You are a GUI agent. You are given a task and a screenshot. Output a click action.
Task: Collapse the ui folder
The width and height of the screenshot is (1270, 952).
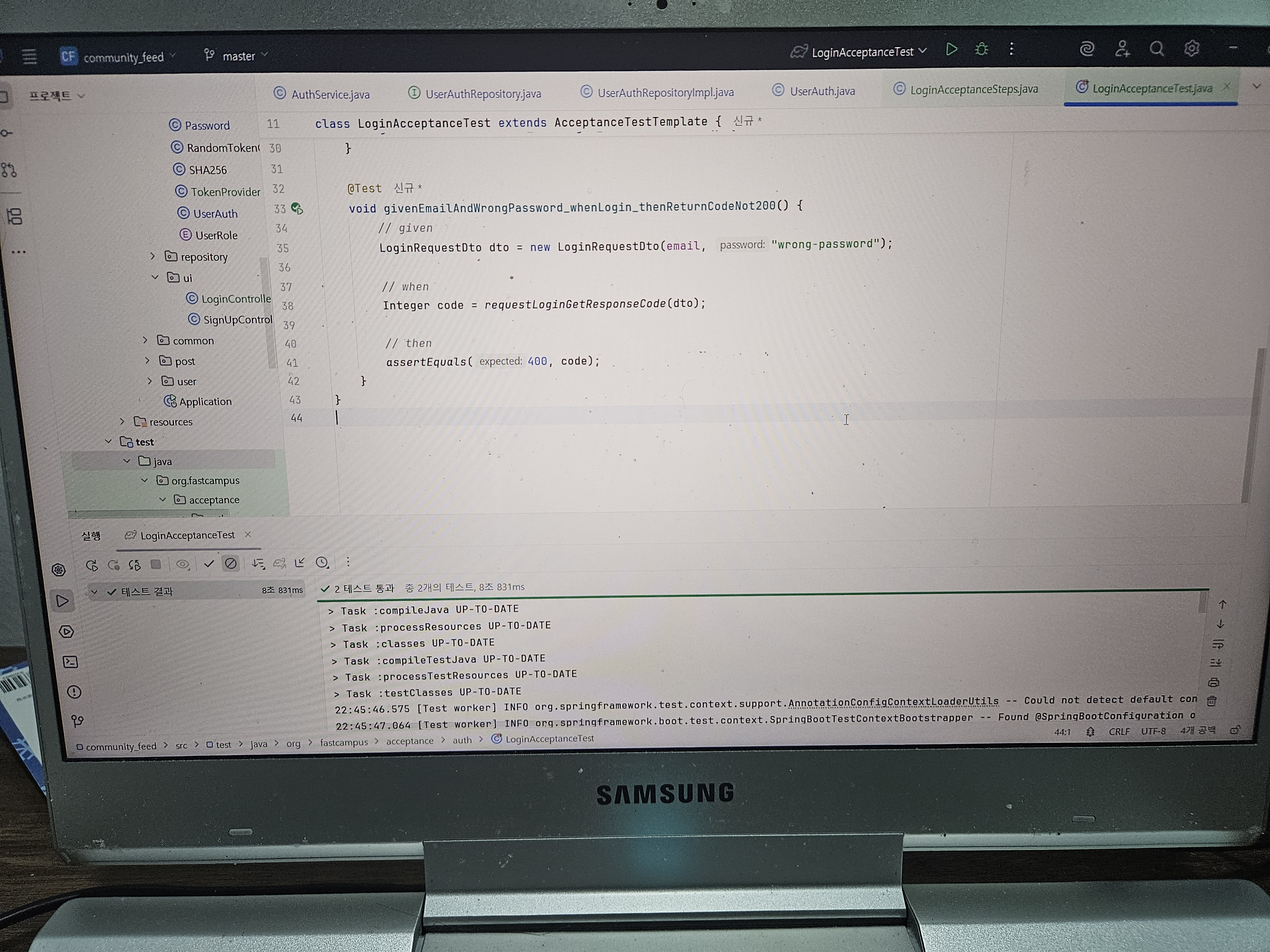155,277
